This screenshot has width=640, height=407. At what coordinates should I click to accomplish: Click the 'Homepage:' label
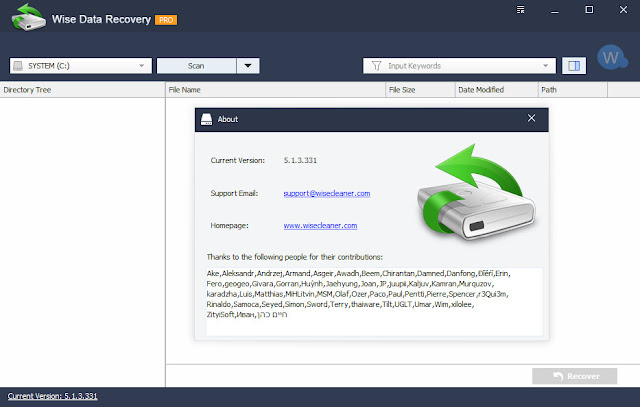(229, 225)
